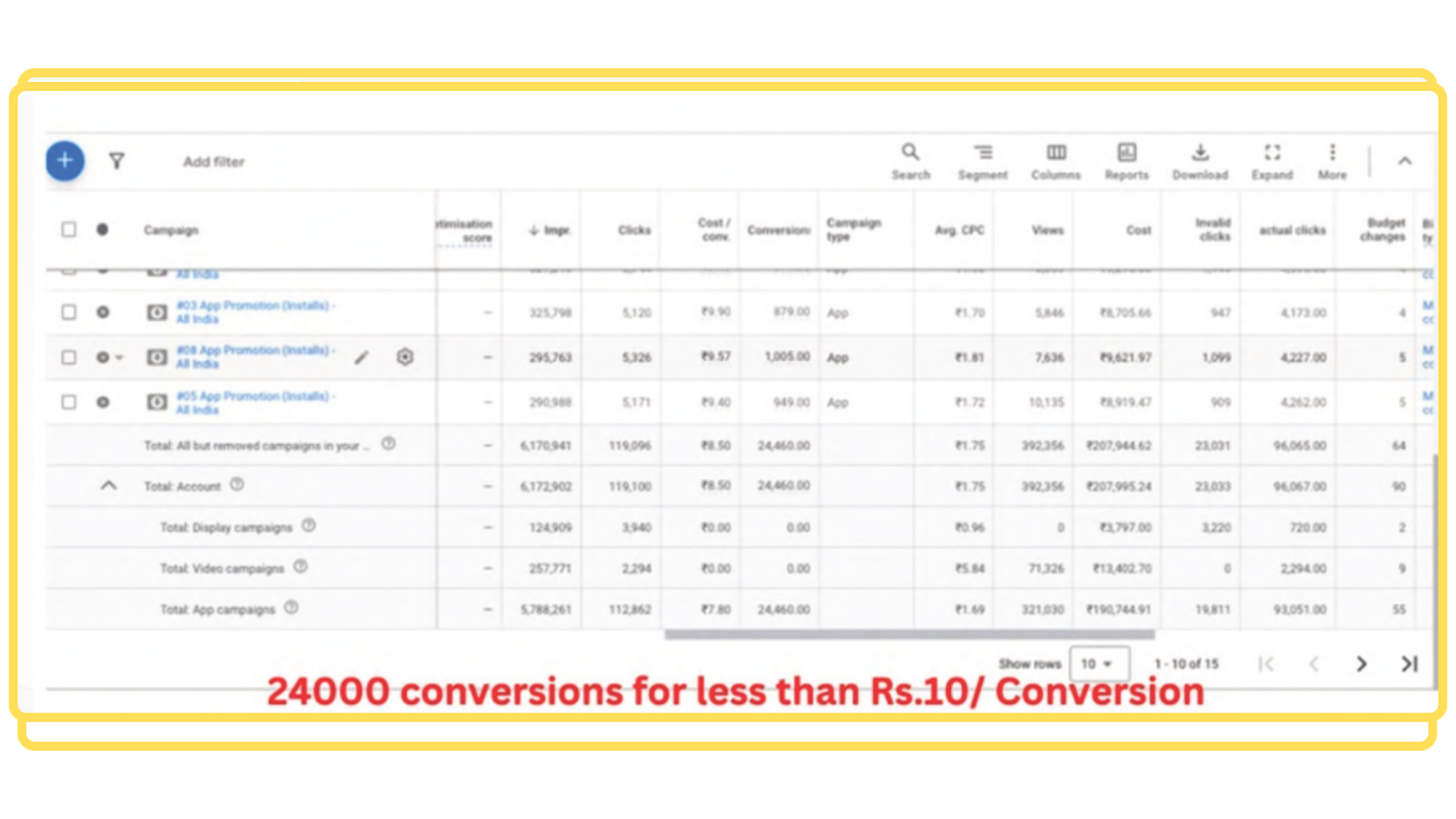Screen dimensions: 1456x819
Task: Tick the select-all campaigns checkbox in header
Action: pos(69,229)
